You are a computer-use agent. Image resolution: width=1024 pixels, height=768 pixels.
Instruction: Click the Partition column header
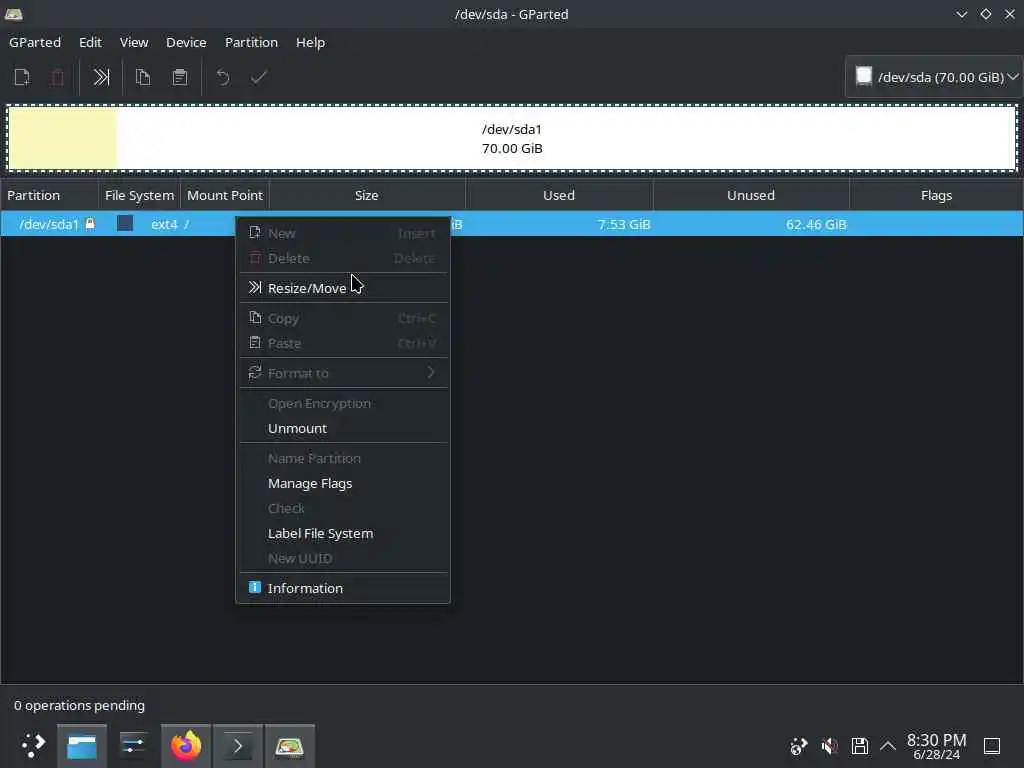49,195
